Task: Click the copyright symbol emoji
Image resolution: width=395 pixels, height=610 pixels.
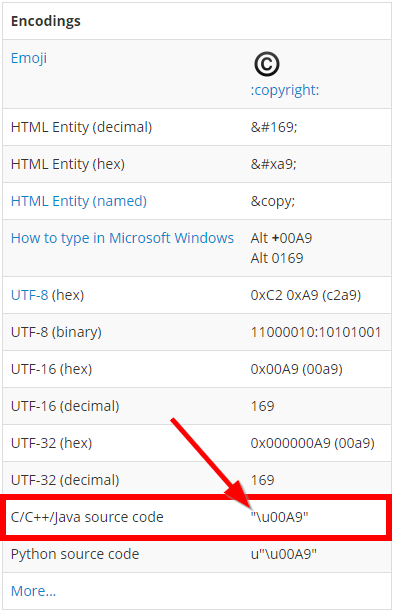Action: point(267,64)
